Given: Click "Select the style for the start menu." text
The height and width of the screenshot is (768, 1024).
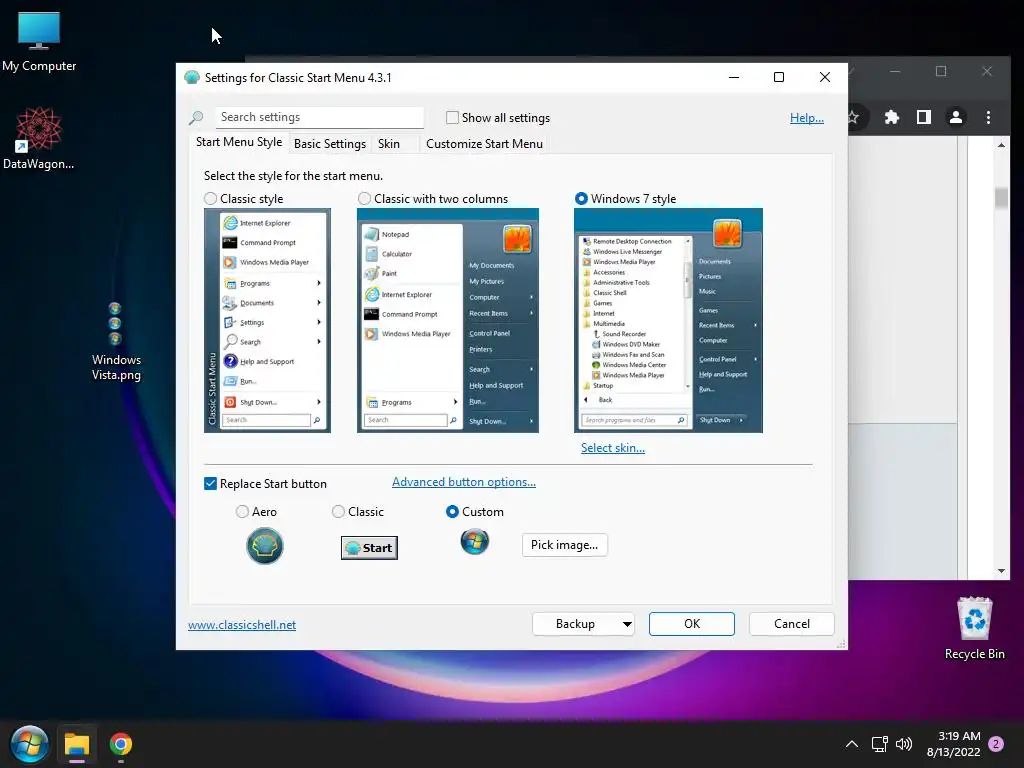Looking at the screenshot, I should [x=293, y=176].
